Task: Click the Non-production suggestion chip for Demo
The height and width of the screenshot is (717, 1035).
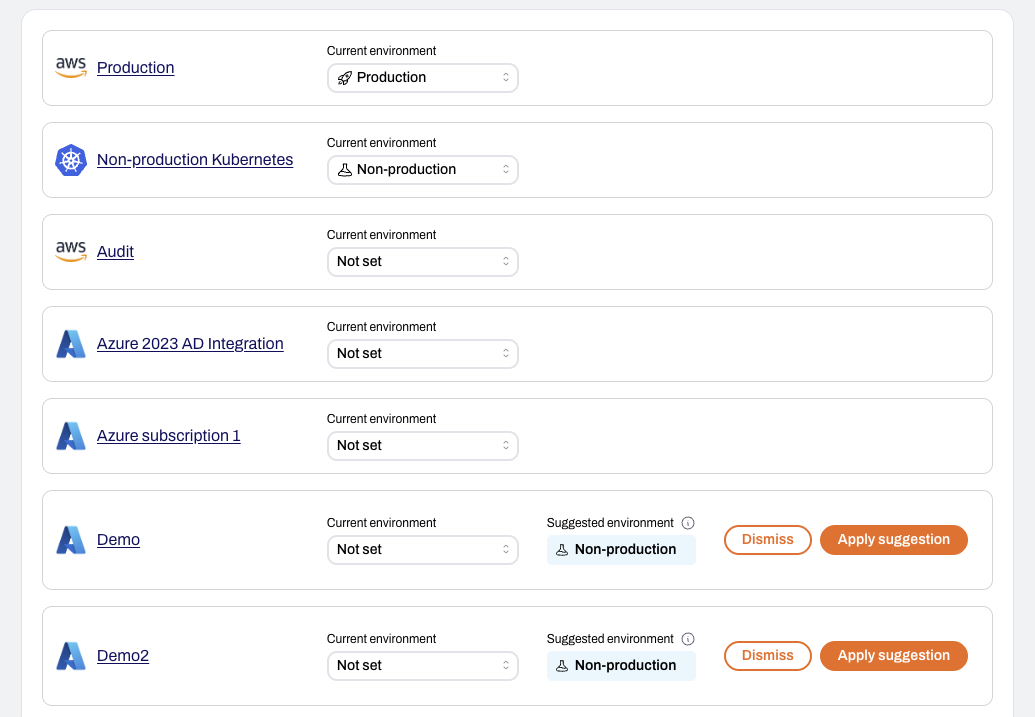Action: 621,549
